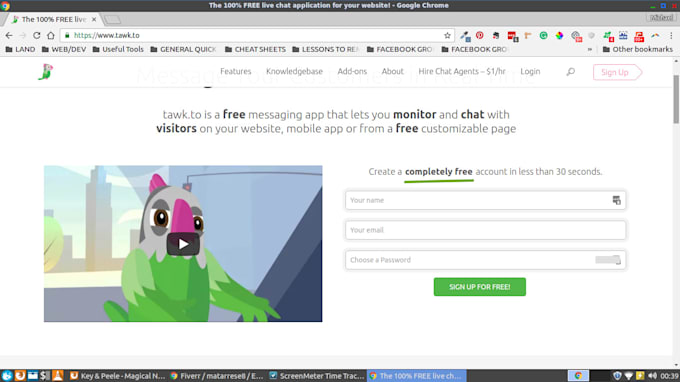Click the page vertical scrollbar thumb
This screenshot has width=680, height=382.
point(676,98)
